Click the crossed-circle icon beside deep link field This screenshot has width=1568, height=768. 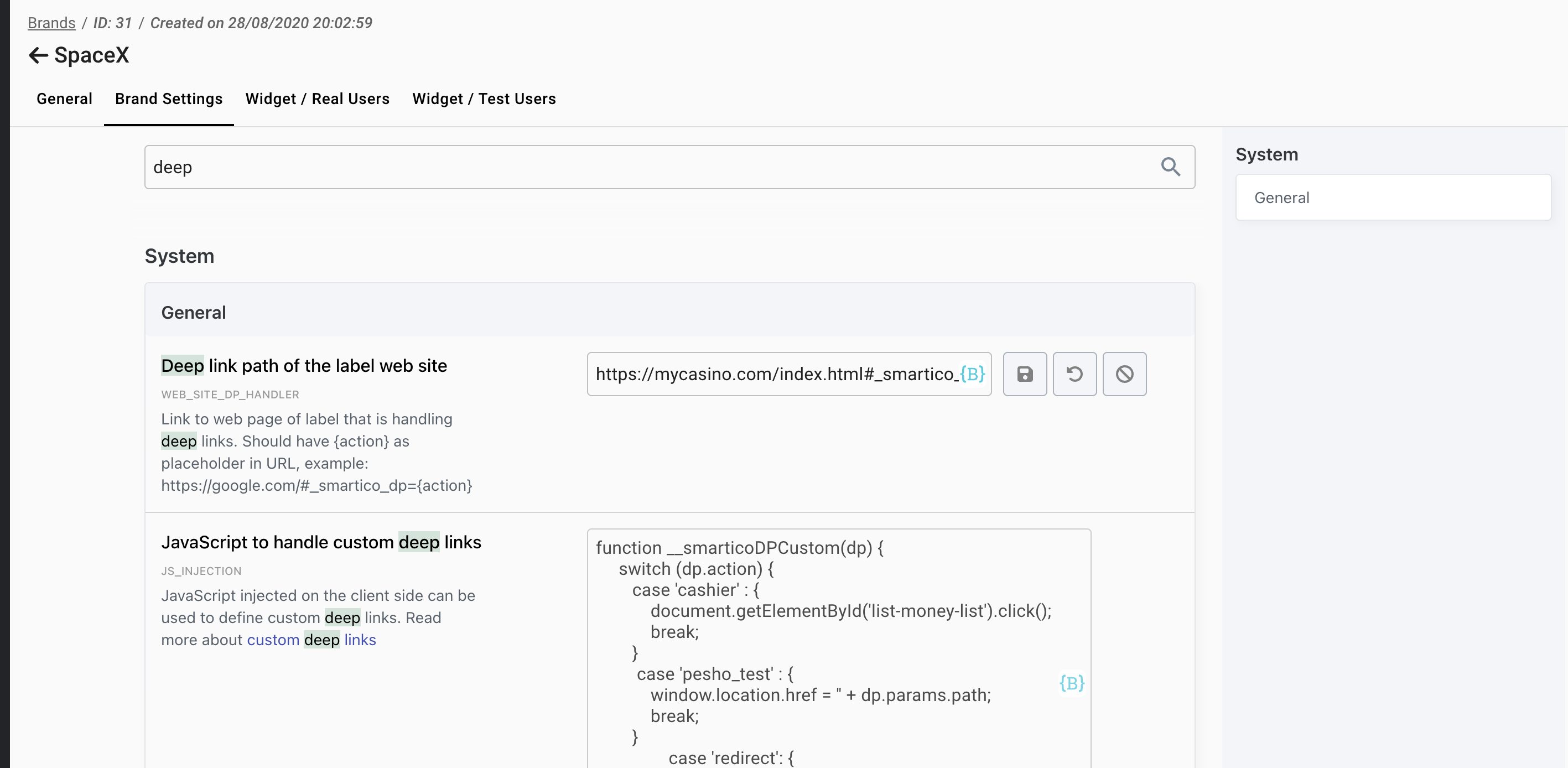tap(1124, 373)
